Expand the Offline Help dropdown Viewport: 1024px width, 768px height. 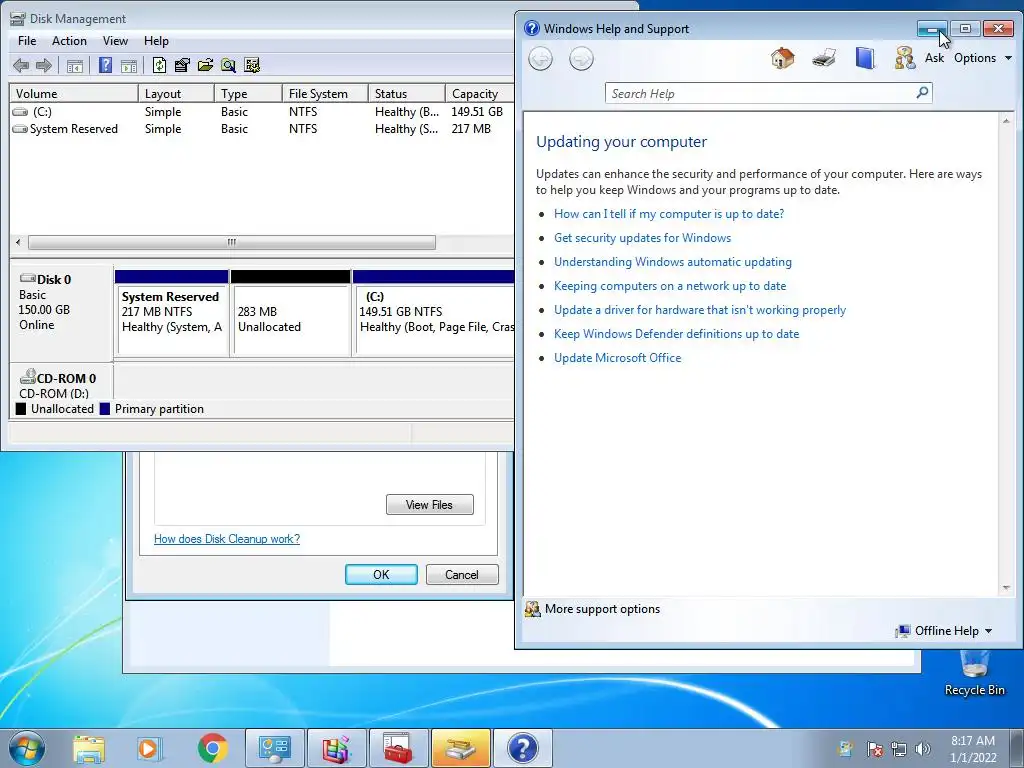[x=944, y=631]
